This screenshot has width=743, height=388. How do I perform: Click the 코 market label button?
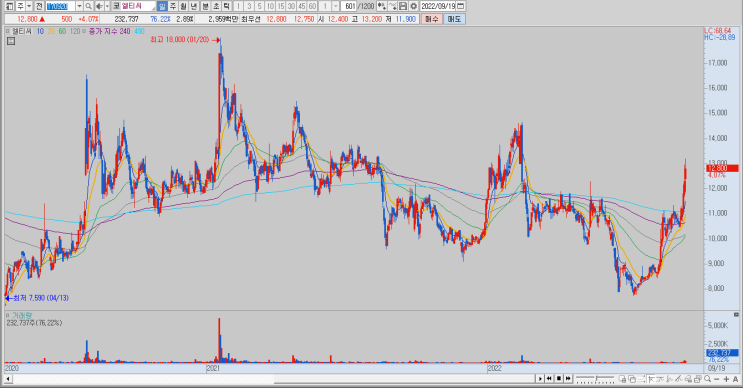(116, 6)
